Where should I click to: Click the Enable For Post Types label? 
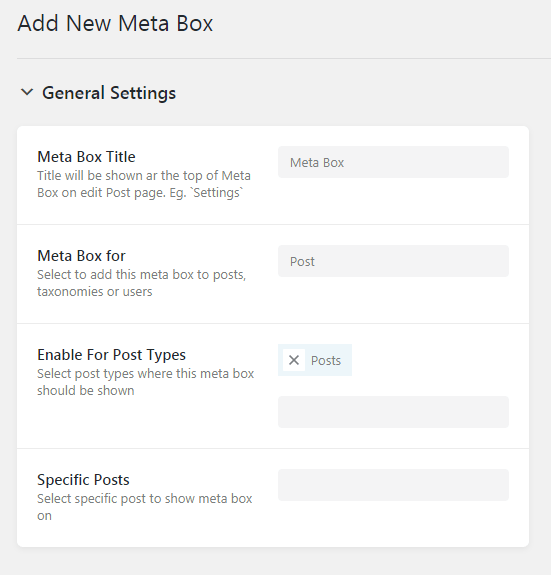pos(111,355)
